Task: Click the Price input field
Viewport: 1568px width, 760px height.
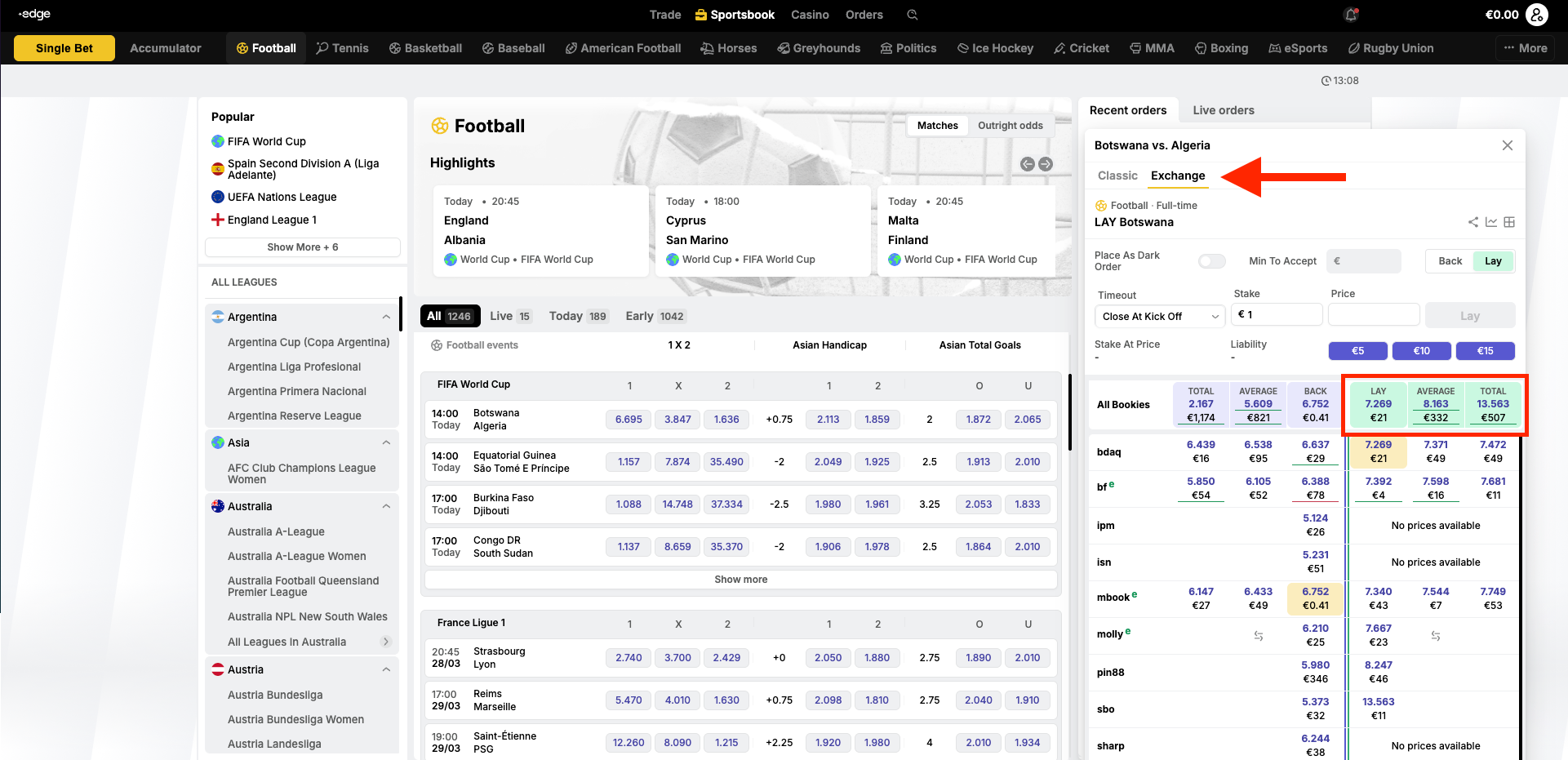Action: click(1373, 315)
